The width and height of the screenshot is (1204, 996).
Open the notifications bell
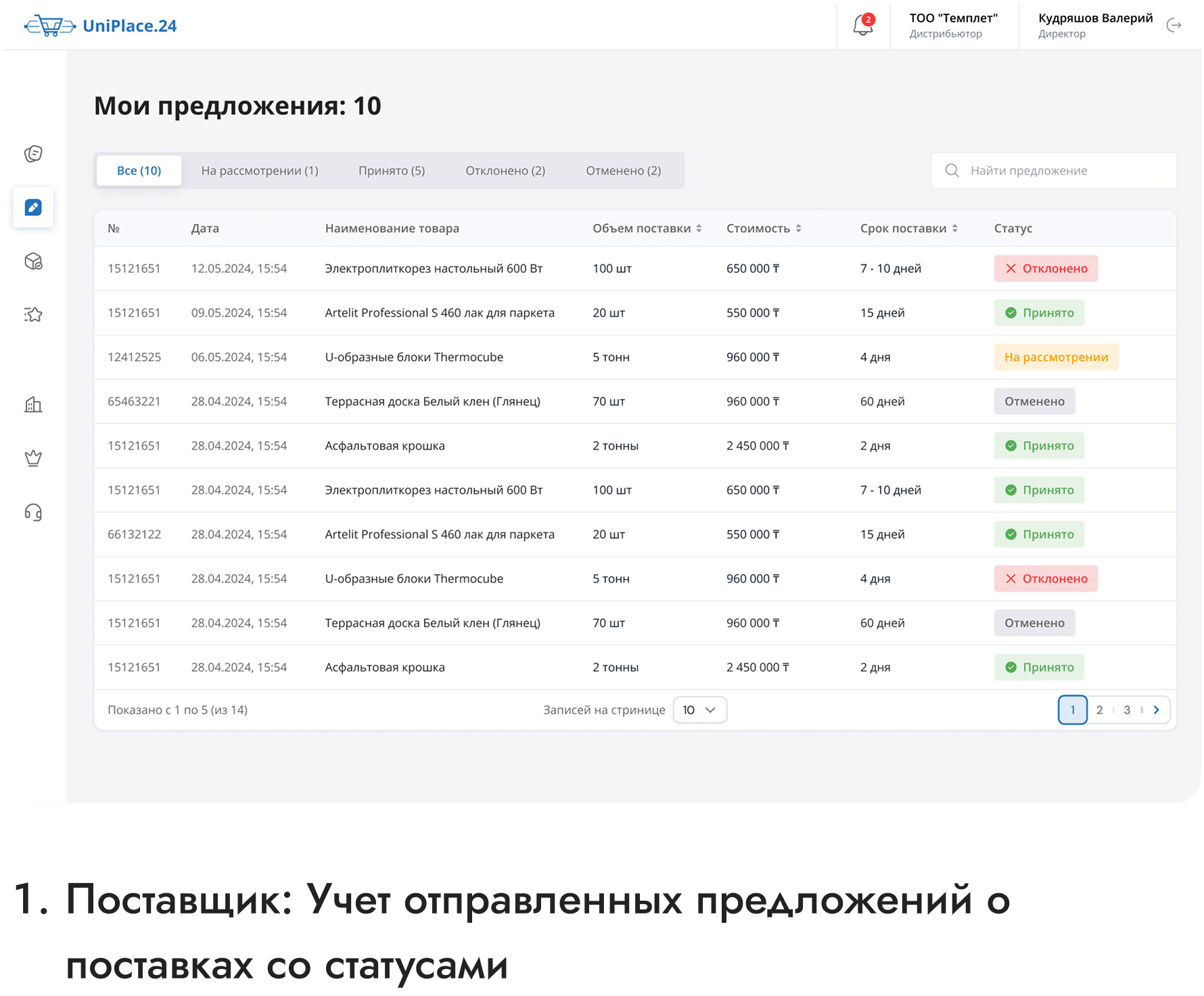click(862, 25)
